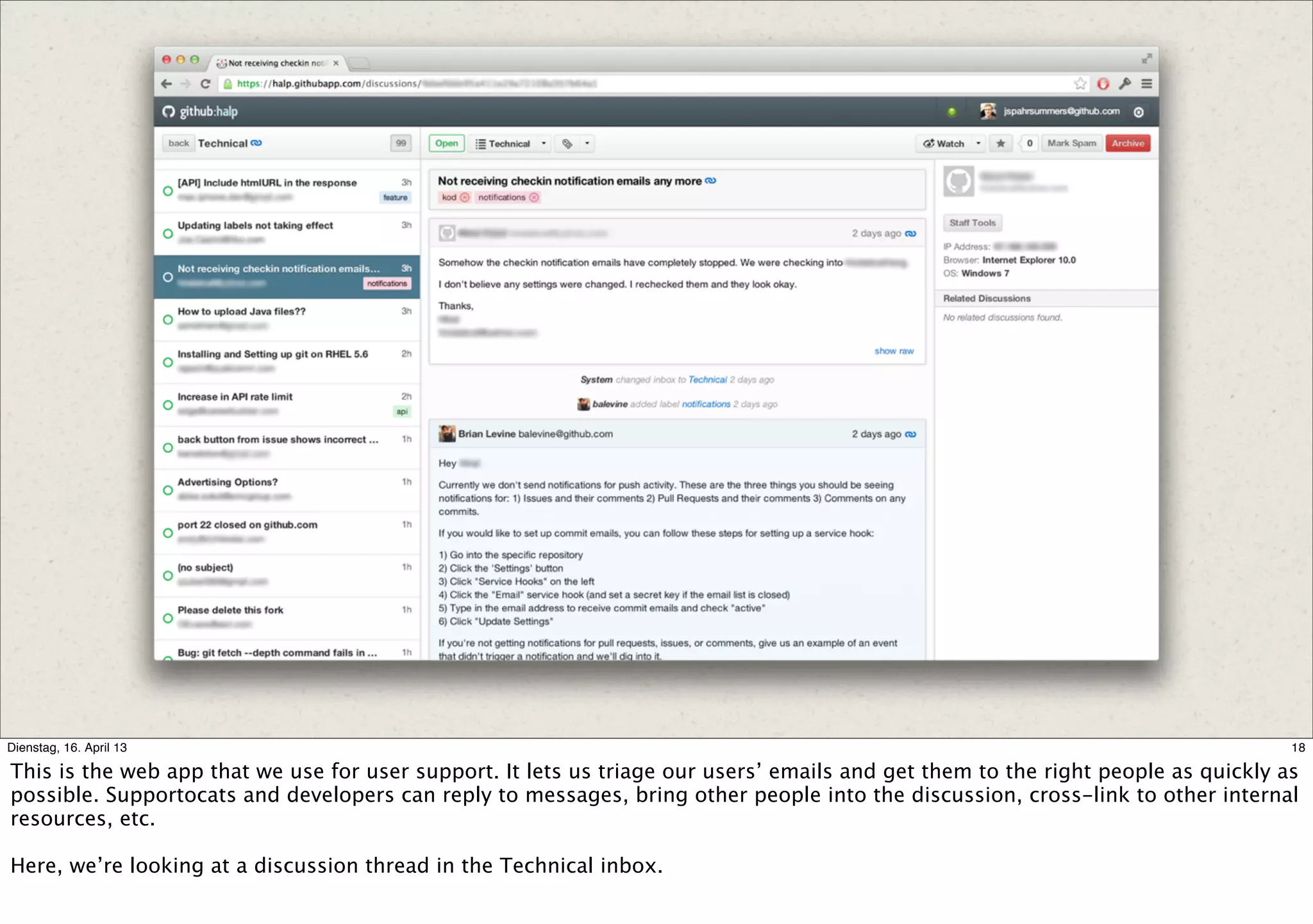Click the github:halp octocat logo
This screenshot has width=1313, height=924.
[169, 111]
